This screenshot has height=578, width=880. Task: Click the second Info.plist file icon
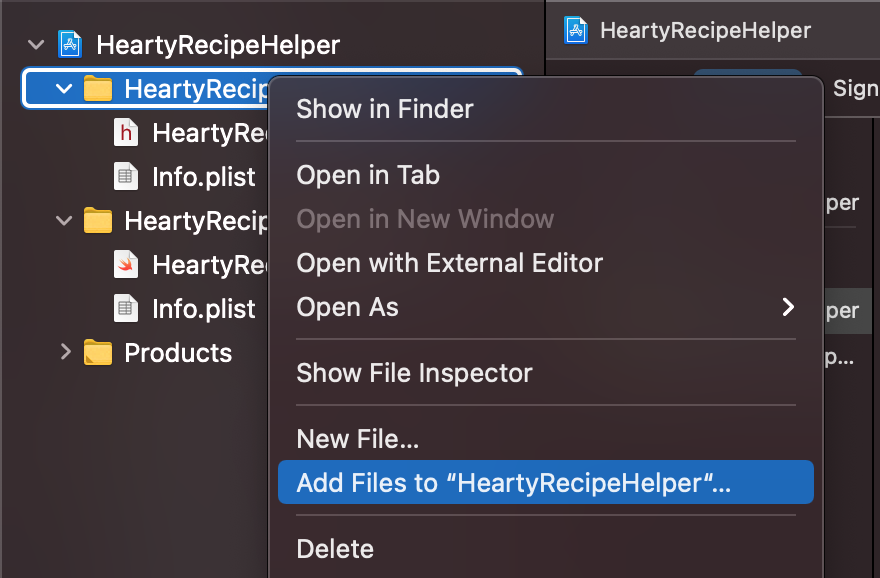(126, 308)
